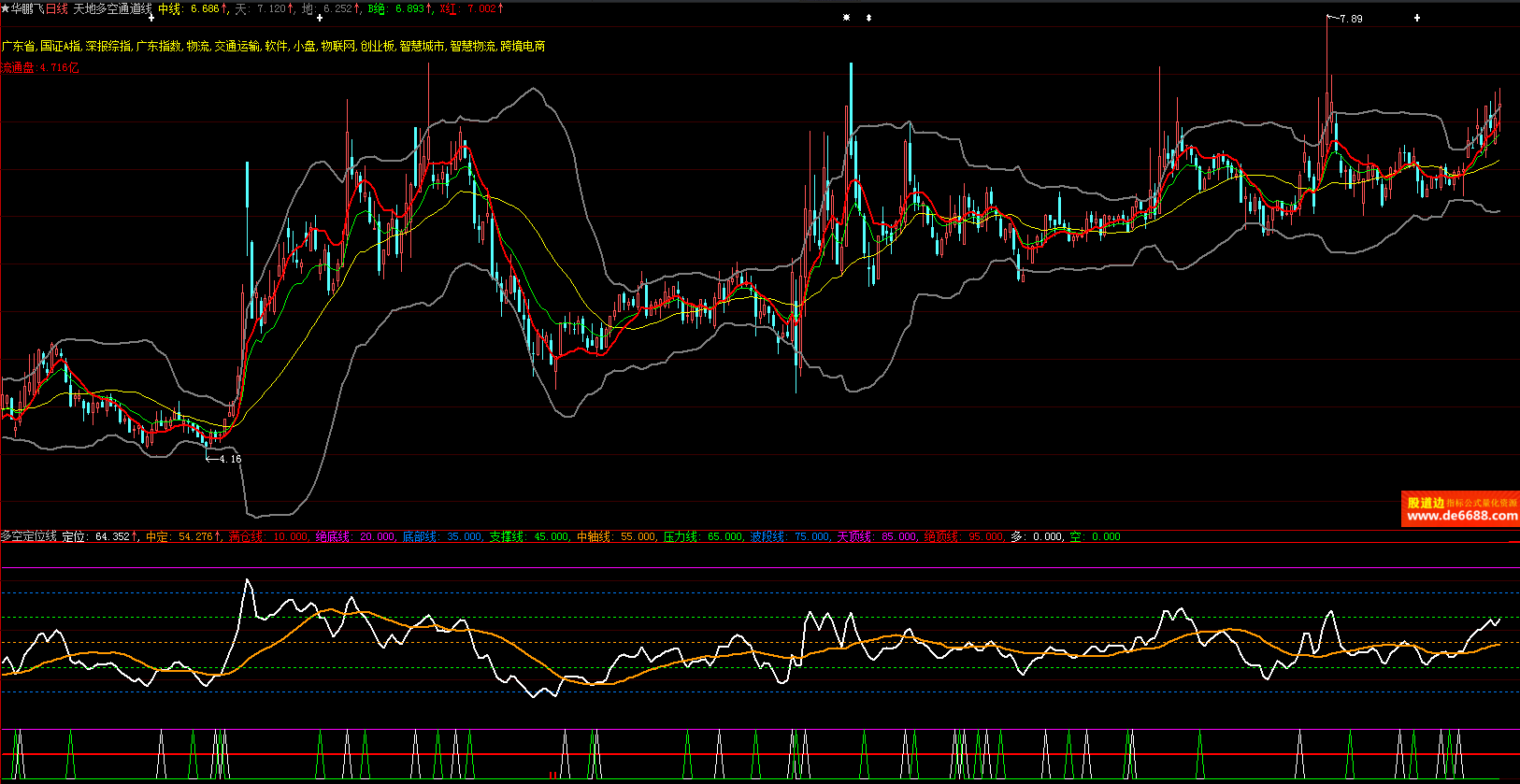
Task: Open the 跨境电商 sector tag
Action: pos(523,46)
